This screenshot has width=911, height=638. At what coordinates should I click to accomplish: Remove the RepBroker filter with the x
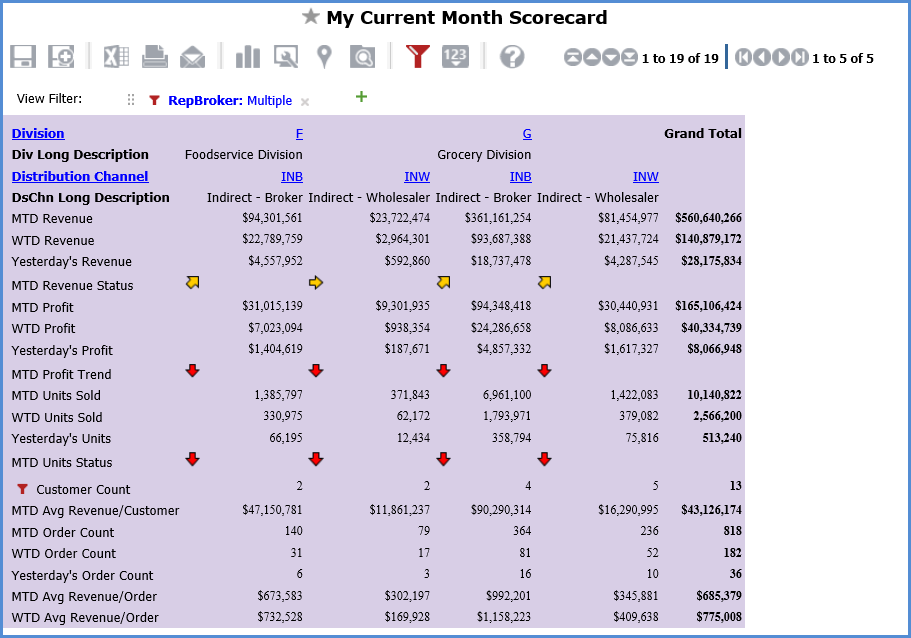coord(305,101)
